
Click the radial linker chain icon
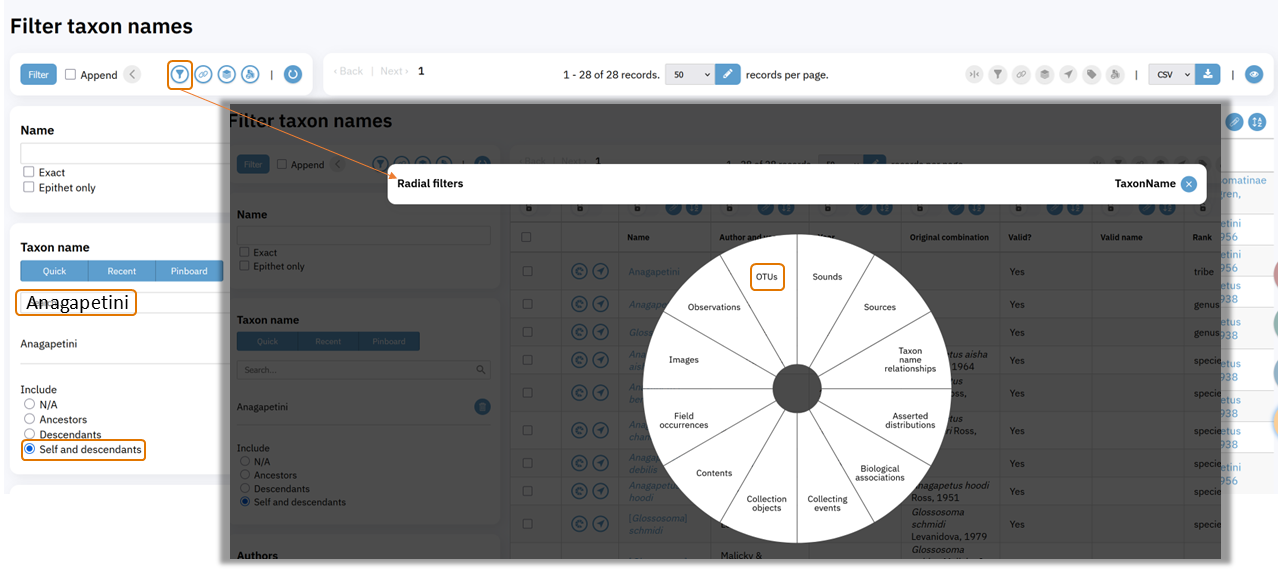coord(203,74)
